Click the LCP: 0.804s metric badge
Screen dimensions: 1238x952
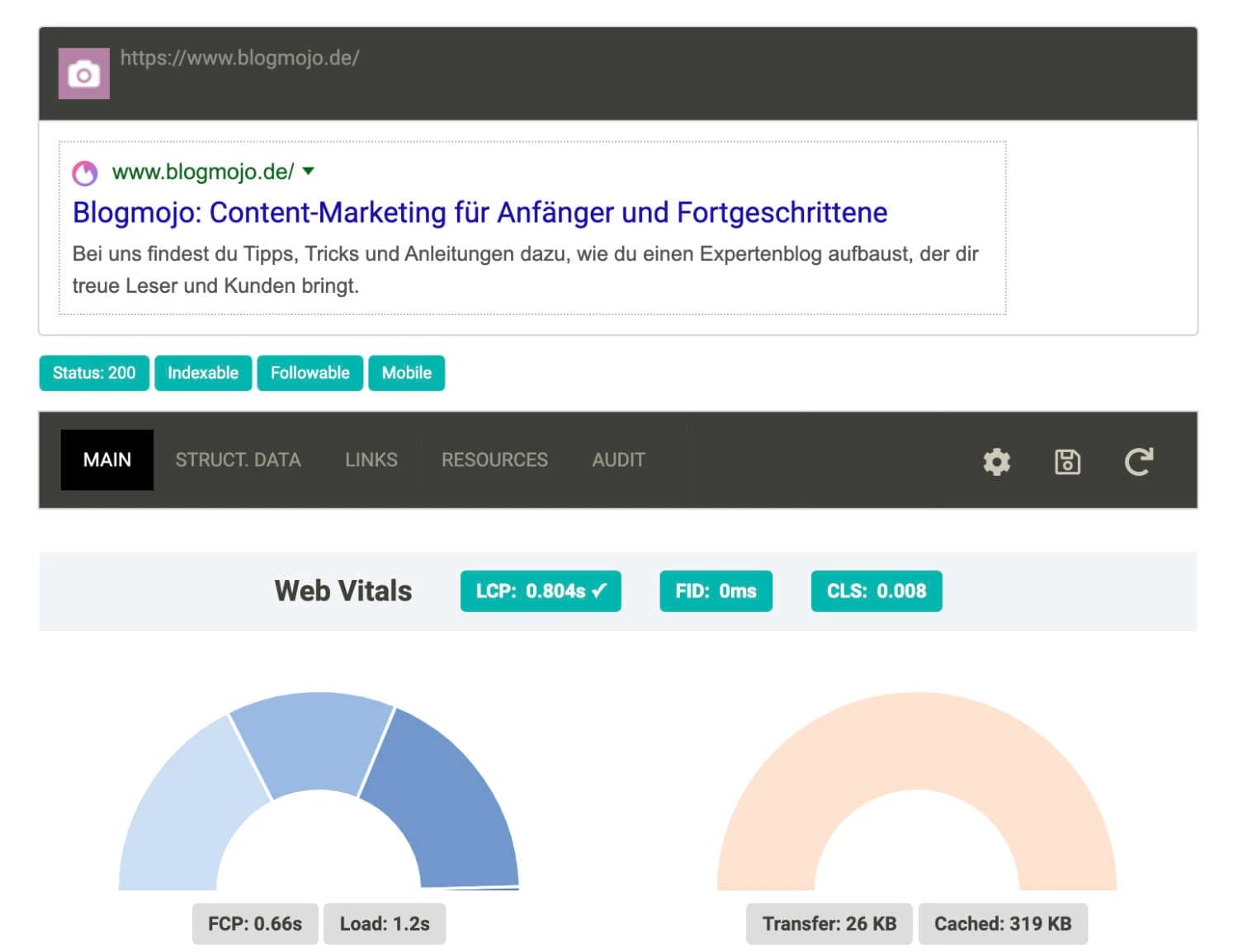click(x=541, y=591)
